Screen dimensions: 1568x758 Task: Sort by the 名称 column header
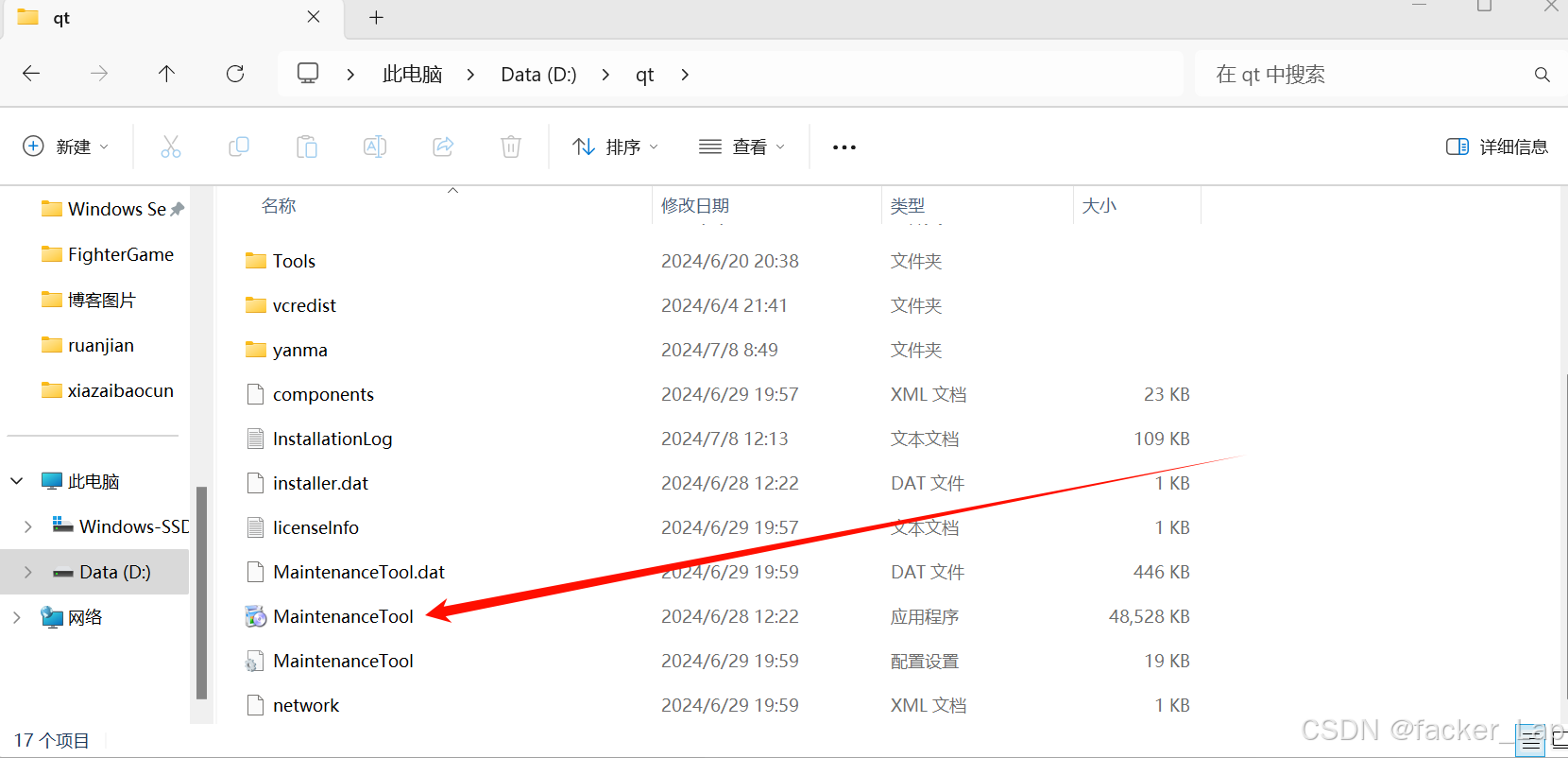click(279, 205)
